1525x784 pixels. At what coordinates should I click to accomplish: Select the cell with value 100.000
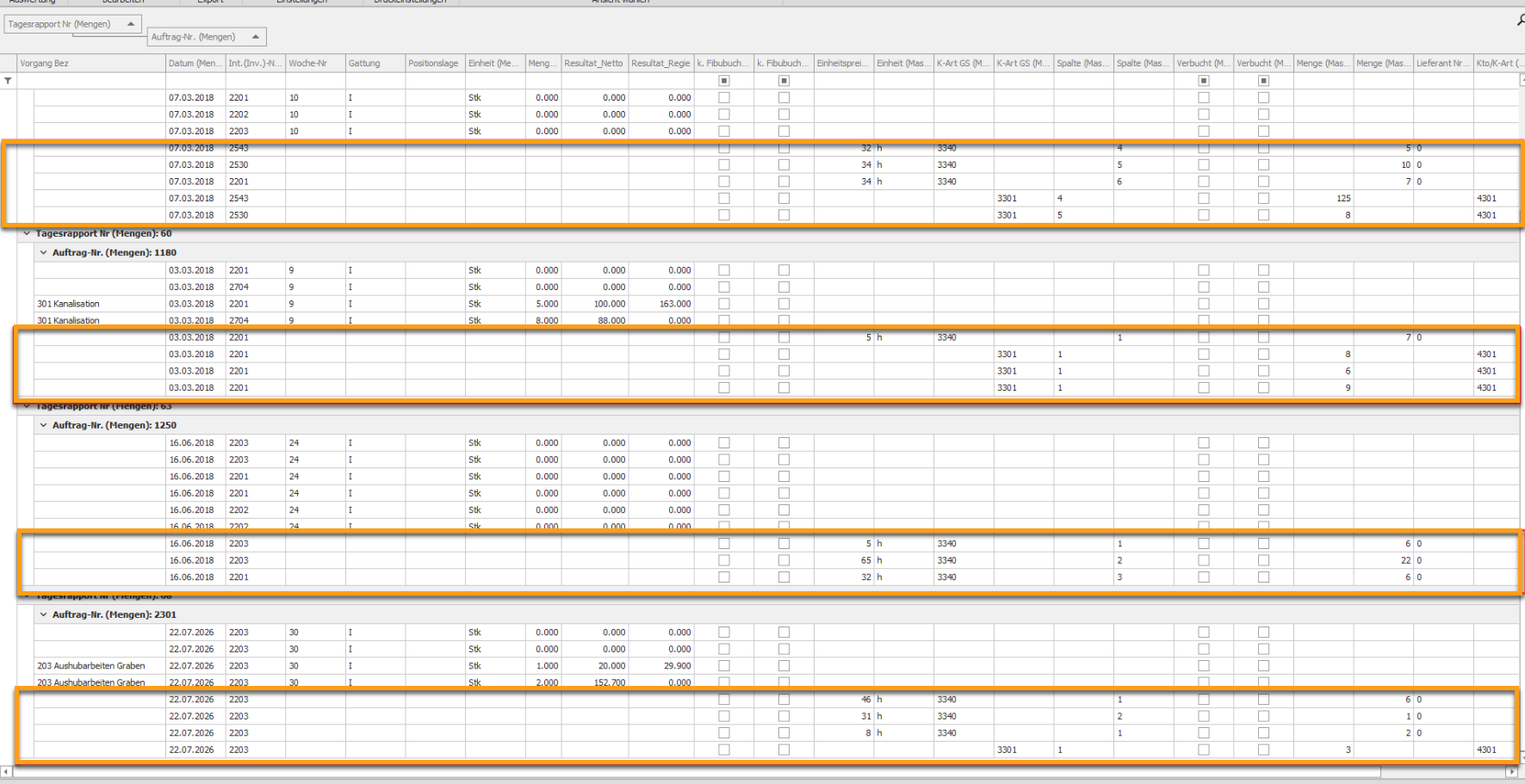595,304
